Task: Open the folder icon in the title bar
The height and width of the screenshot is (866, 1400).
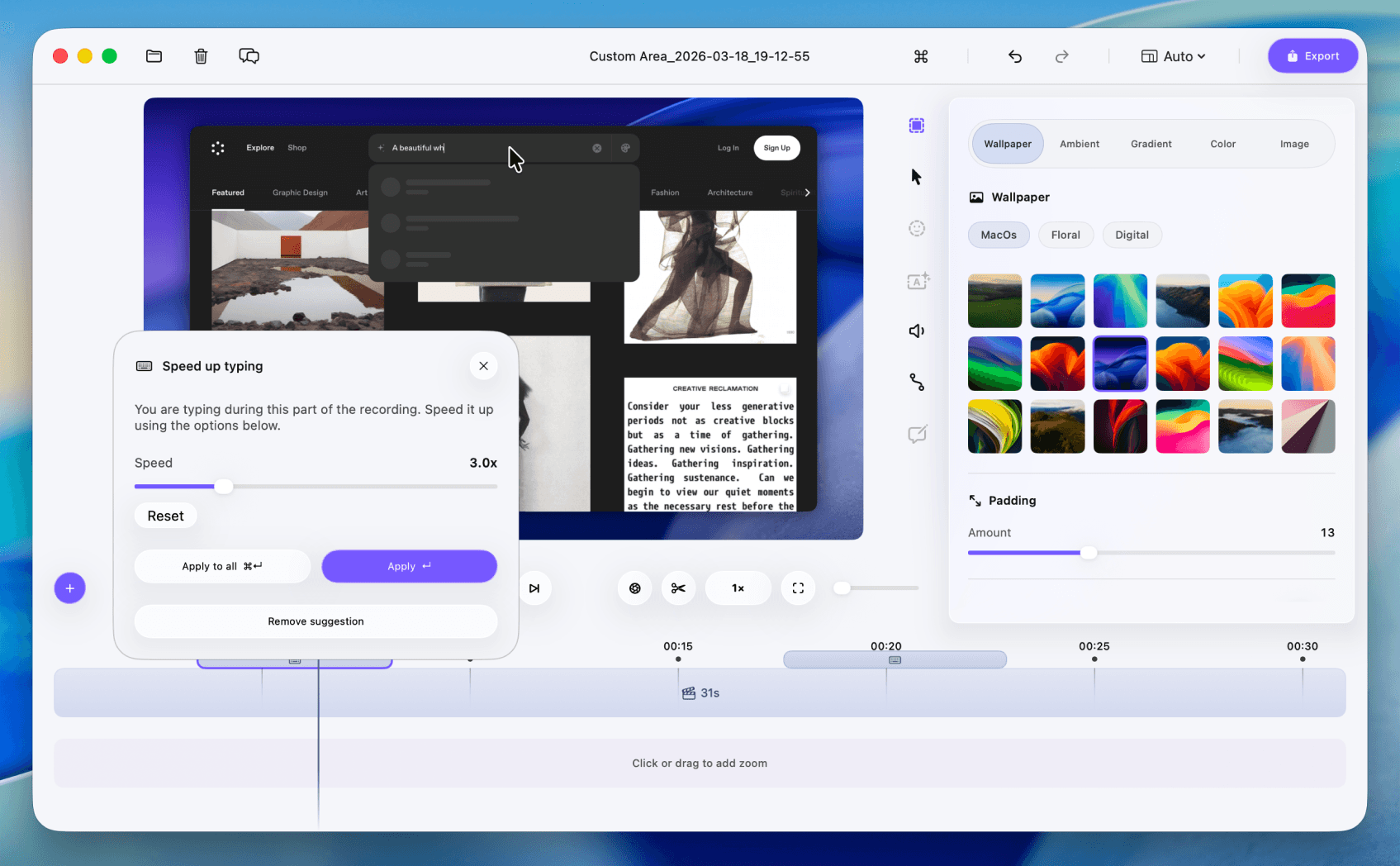Action: pyautogui.click(x=154, y=56)
